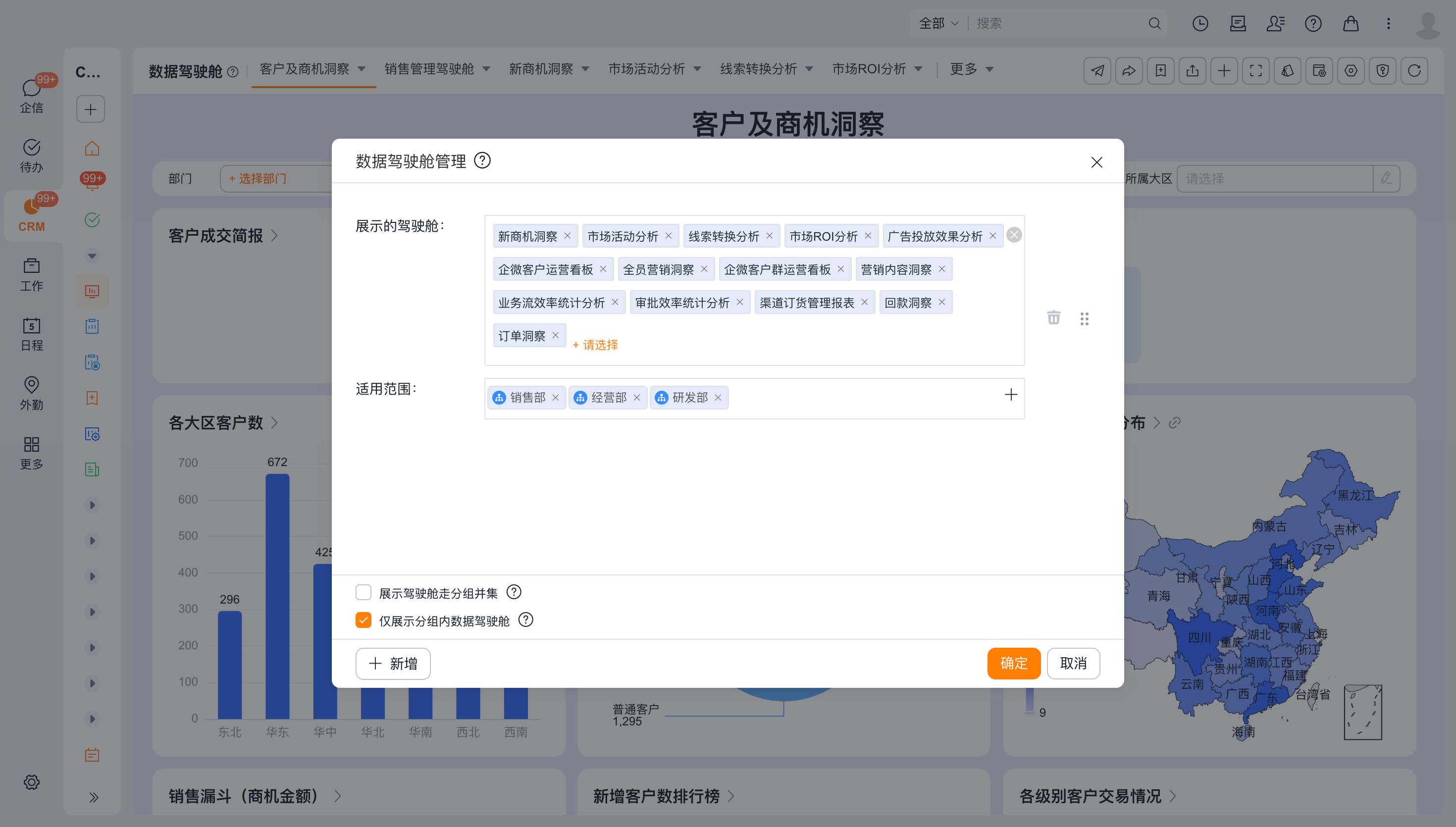The height and width of the screenshot is (827, 1456).
Task: Open the 全部 search scope dropdown
Action: (938, 23)
